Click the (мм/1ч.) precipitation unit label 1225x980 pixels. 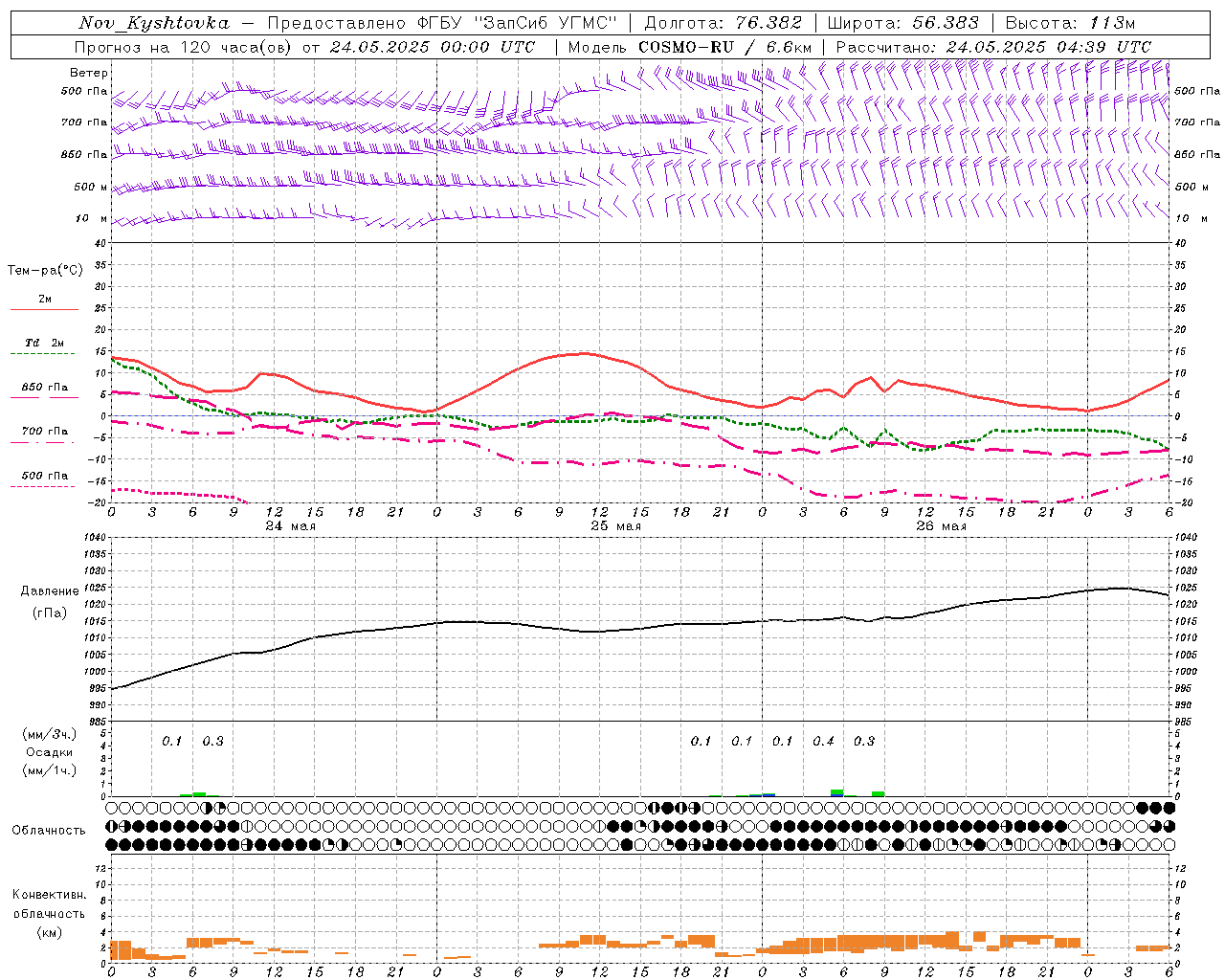(50, 770)
